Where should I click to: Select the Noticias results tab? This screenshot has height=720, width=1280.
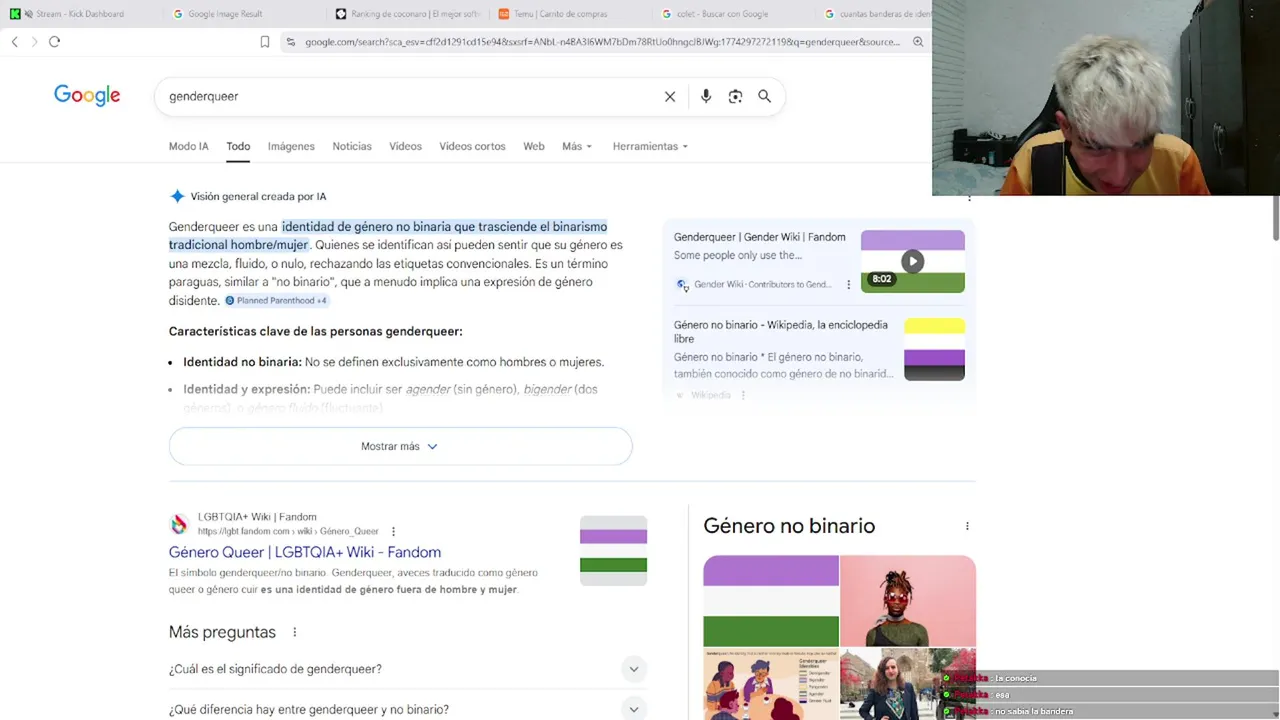pos(352,147)
